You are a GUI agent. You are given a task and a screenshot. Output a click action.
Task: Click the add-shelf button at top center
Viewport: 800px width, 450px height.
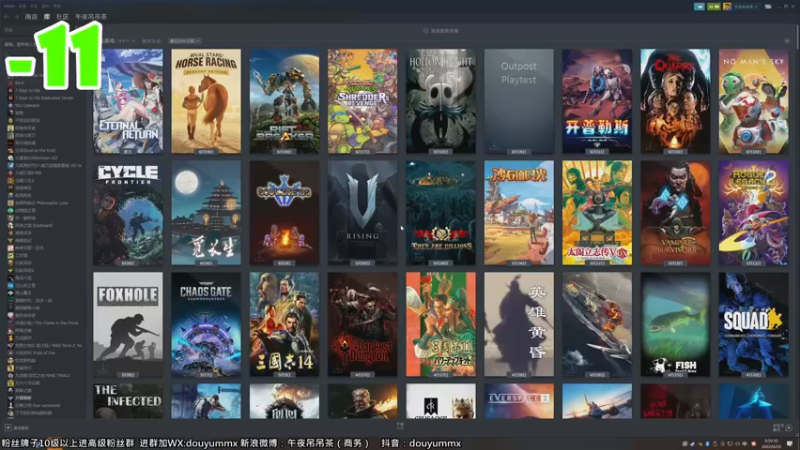pyautogui.click(x=441, y=31)
